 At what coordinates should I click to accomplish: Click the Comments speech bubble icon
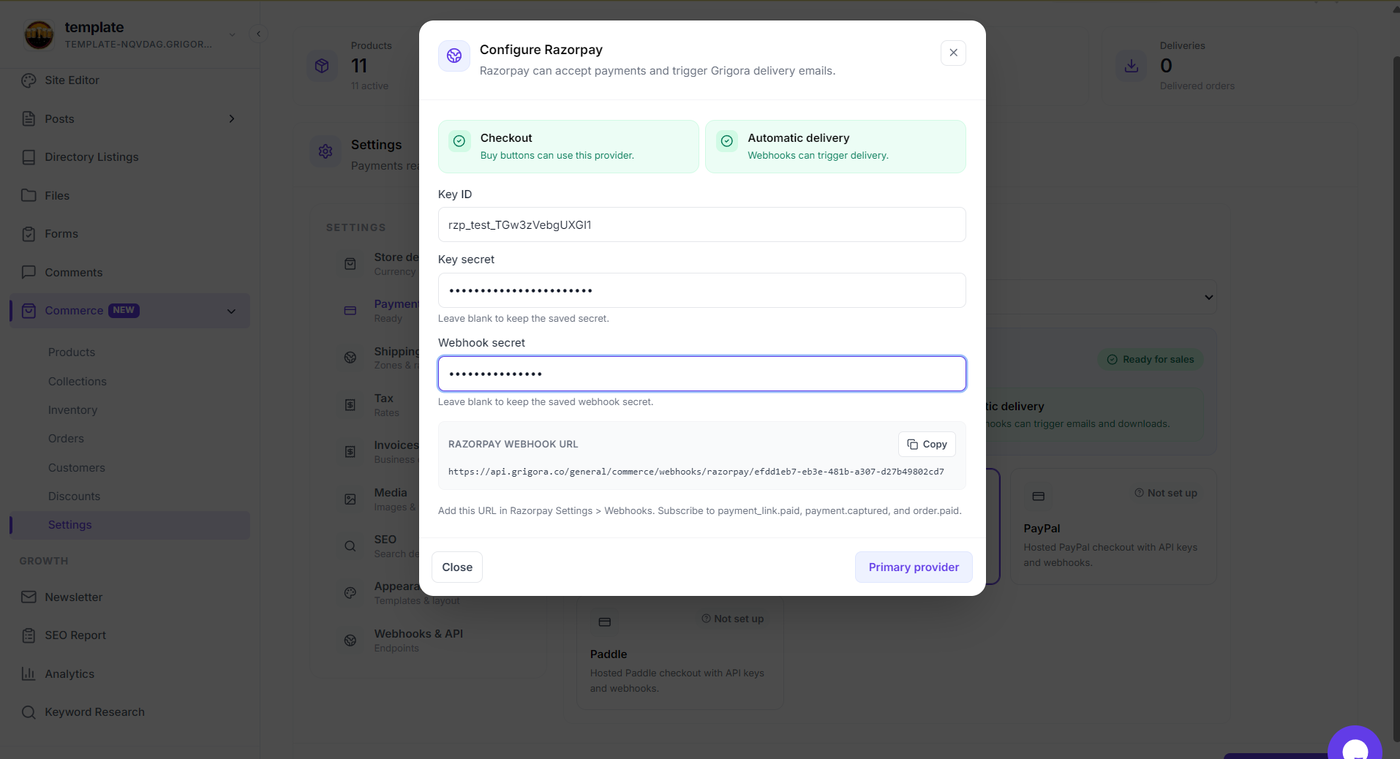28,272
